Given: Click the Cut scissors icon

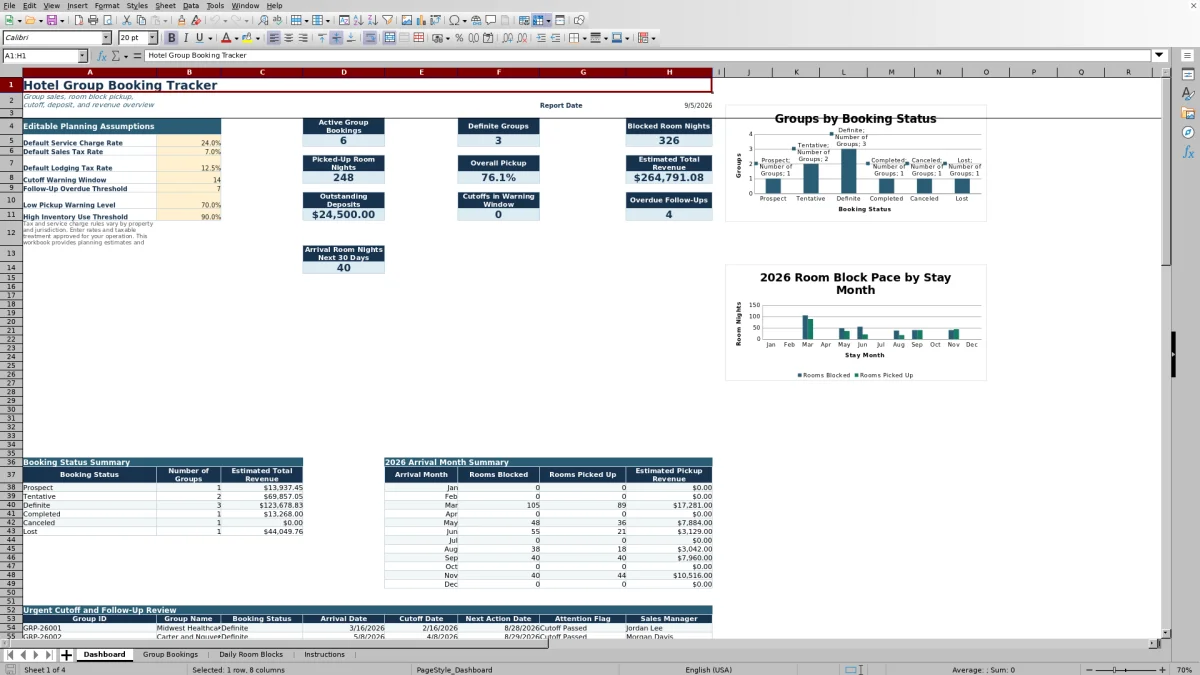Looking at the screenshot, I should [127, 20].
